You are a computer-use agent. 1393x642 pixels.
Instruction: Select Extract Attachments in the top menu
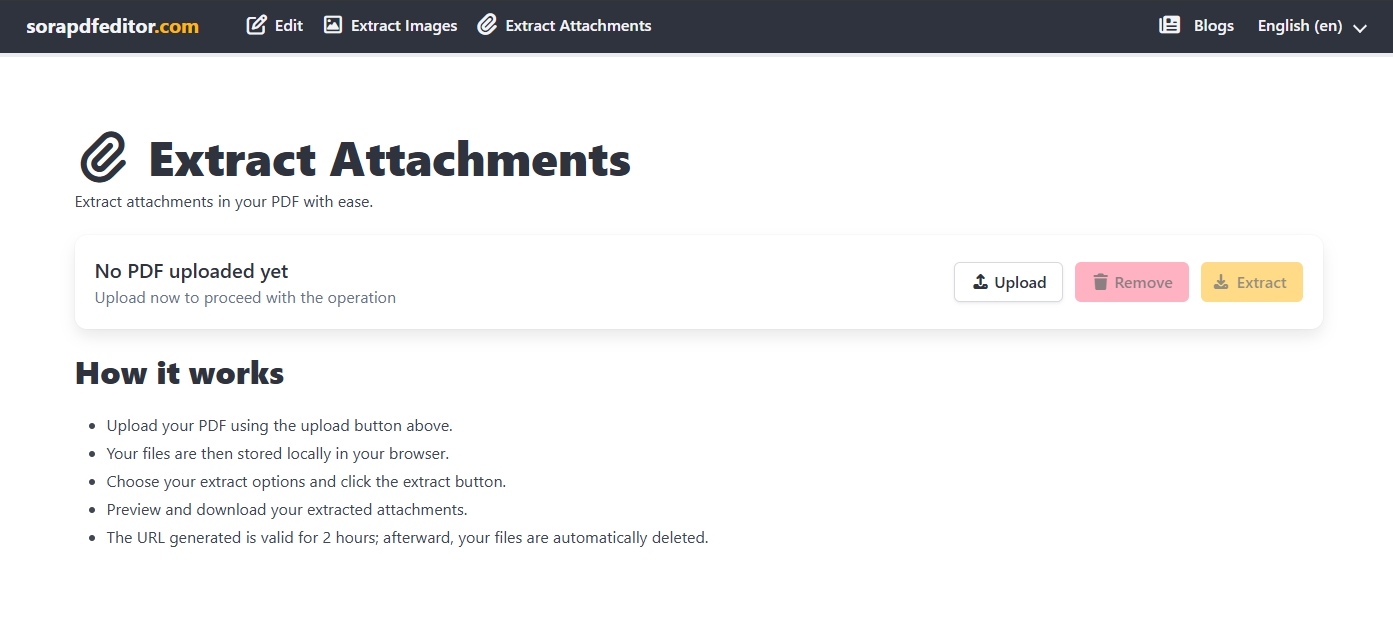[x=564, y=25]
